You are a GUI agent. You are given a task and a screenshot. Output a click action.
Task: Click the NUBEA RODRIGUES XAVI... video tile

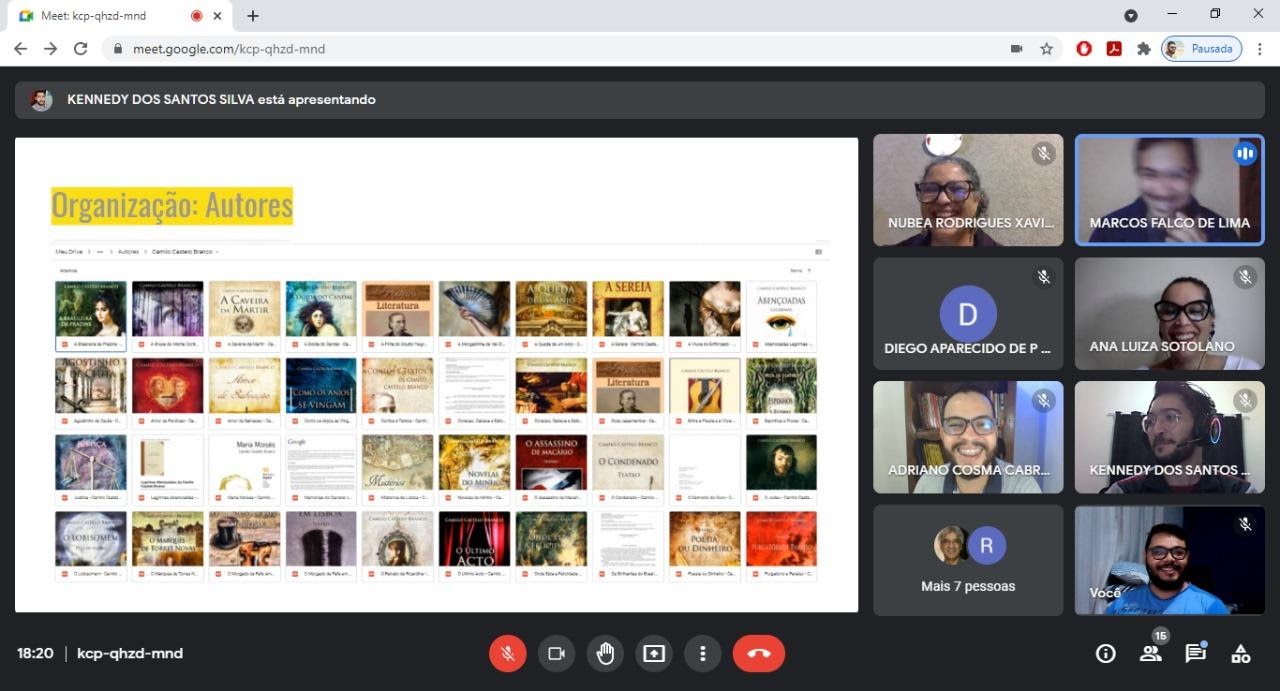tap(968, 190)
